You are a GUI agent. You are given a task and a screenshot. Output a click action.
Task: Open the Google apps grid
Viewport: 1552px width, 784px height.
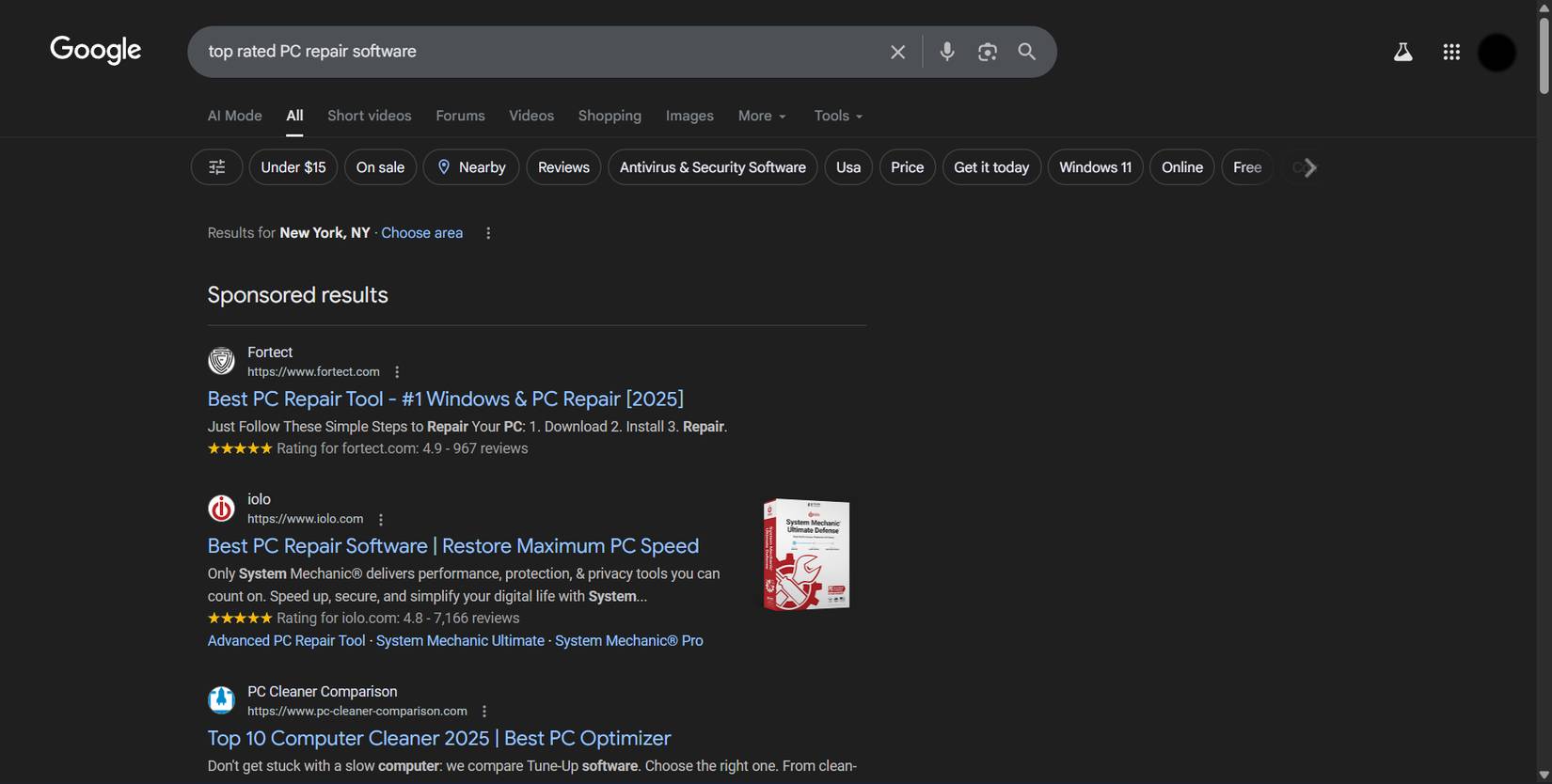coord(1451,52)
